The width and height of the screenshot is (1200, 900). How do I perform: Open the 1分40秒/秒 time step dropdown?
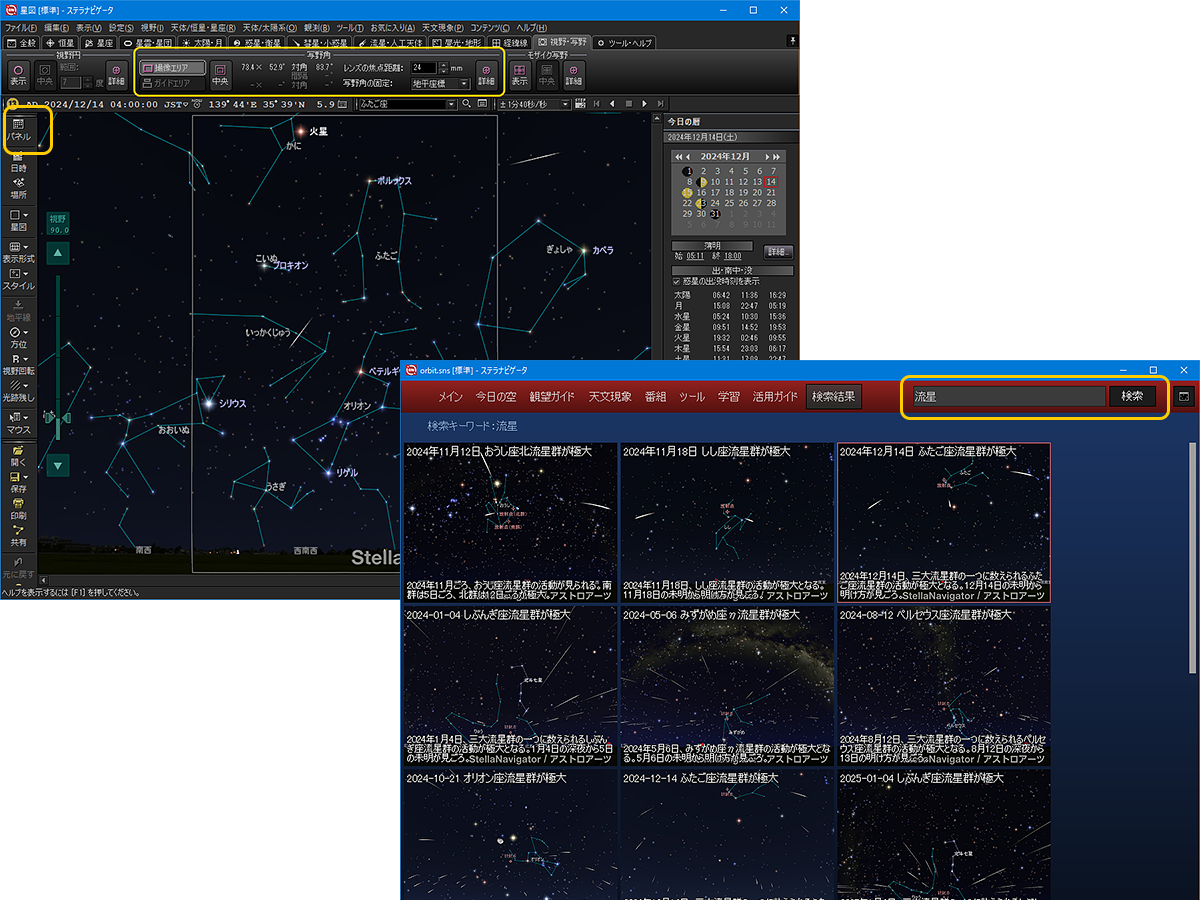point(565,103)
